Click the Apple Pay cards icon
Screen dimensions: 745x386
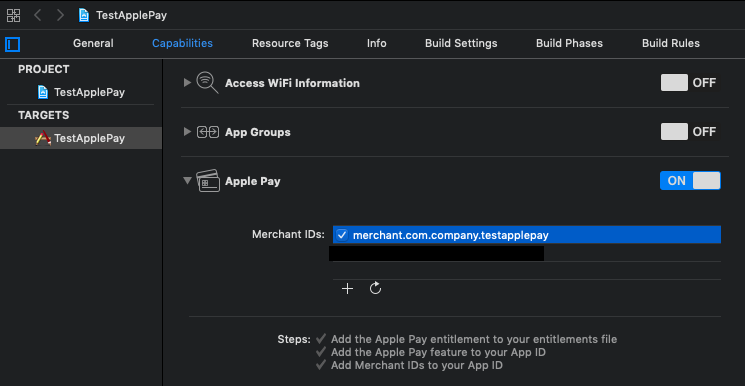point(208,181)
